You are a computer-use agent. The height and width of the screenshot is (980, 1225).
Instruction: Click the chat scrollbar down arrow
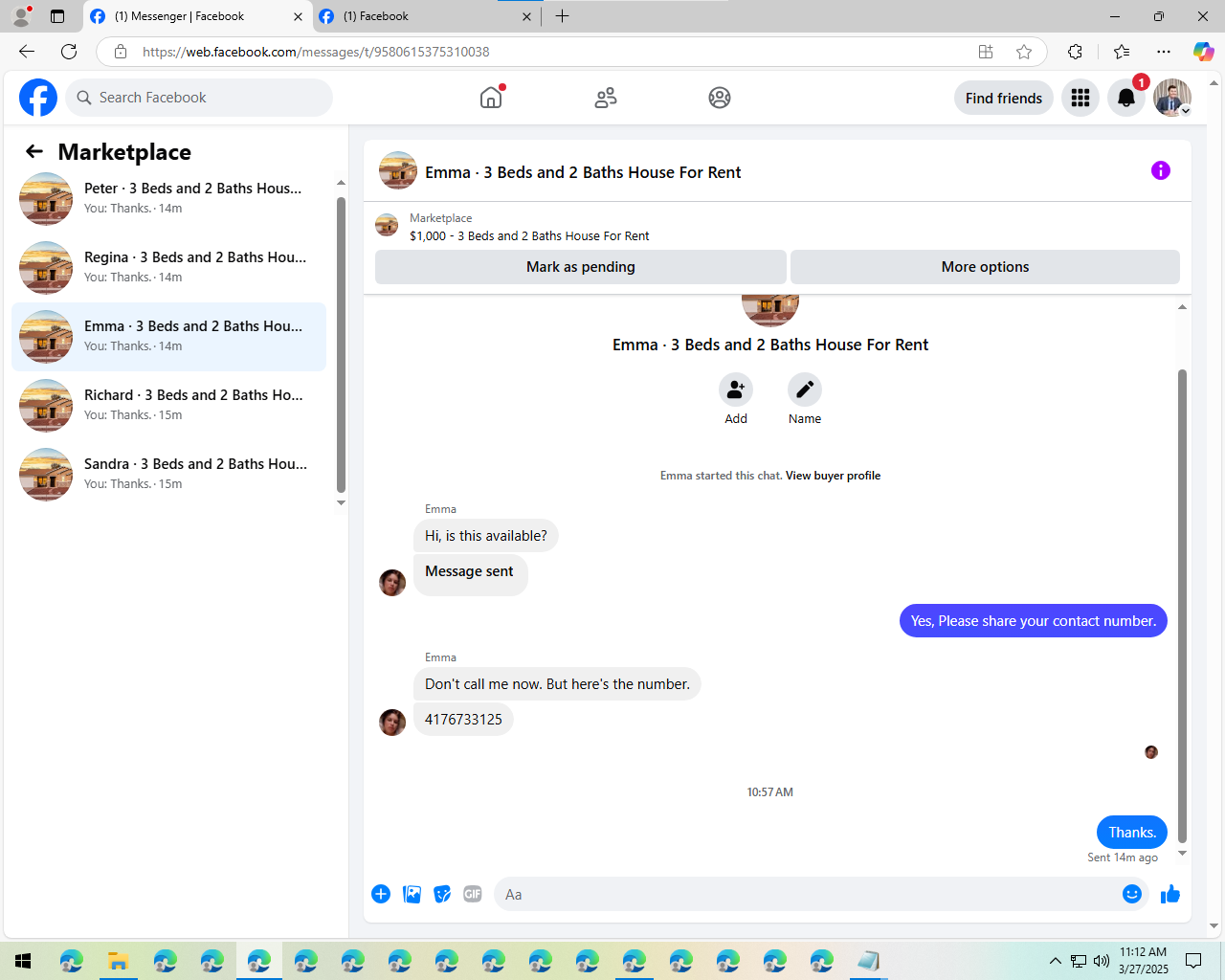[1182, 854]
